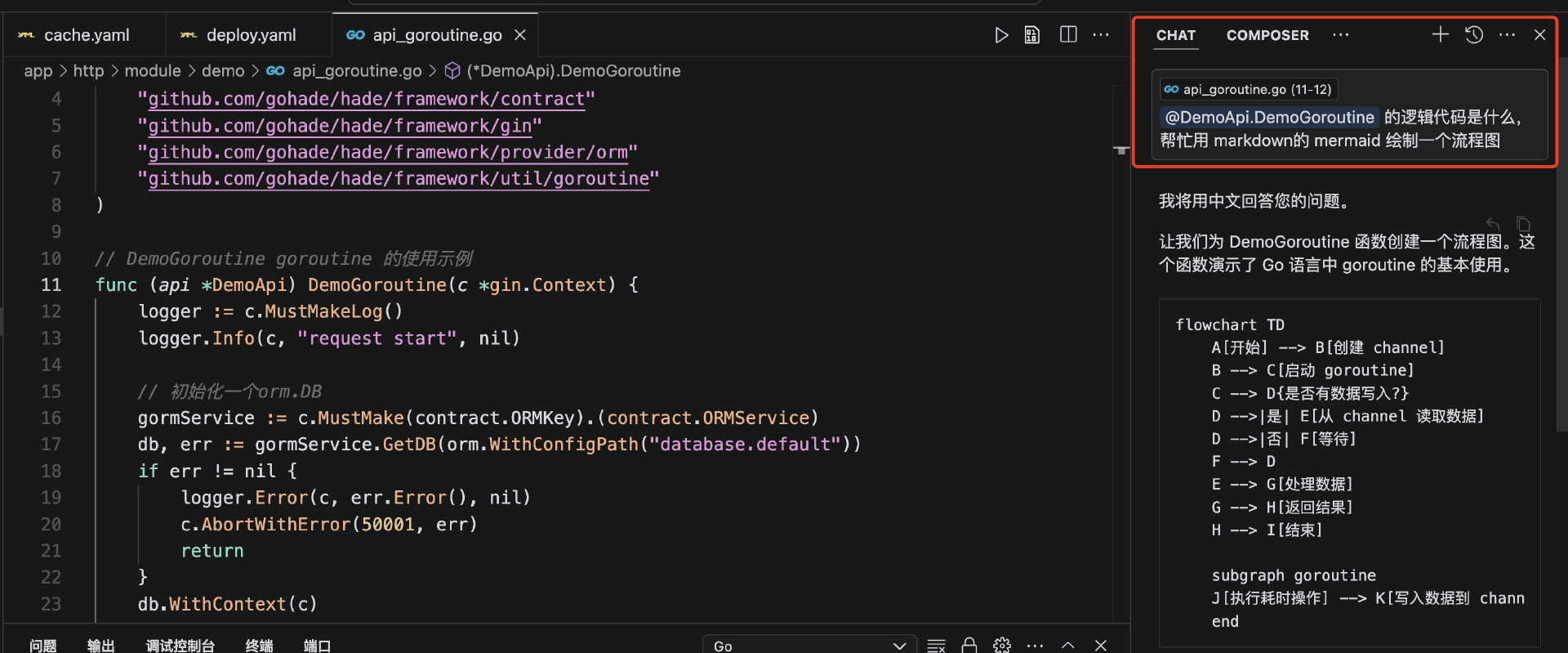1568x653 pixels.
Task: Switch to the COMPOSER tab
Action: tap(1267, 35)
